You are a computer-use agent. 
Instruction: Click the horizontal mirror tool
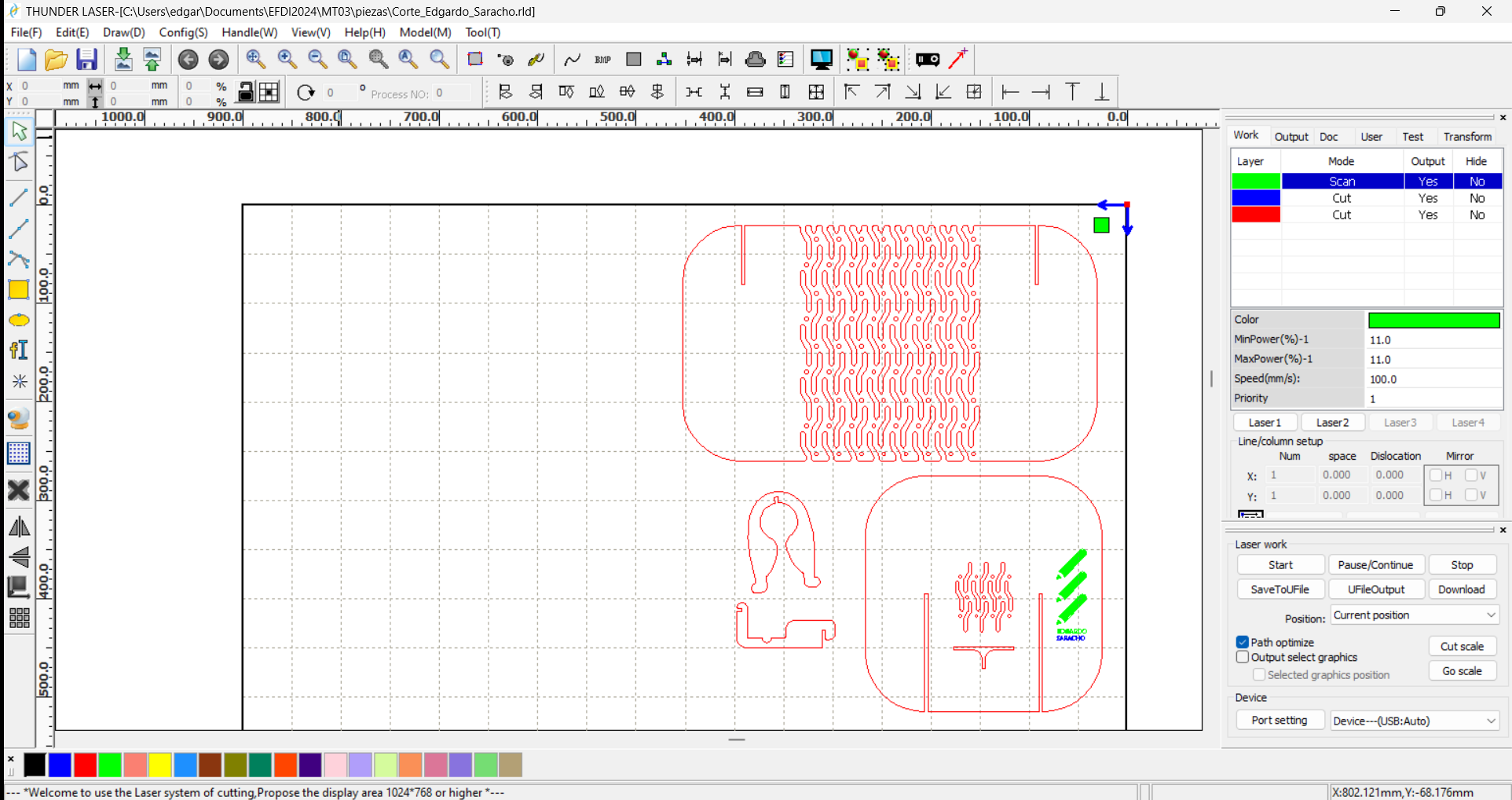pos(19,527)
